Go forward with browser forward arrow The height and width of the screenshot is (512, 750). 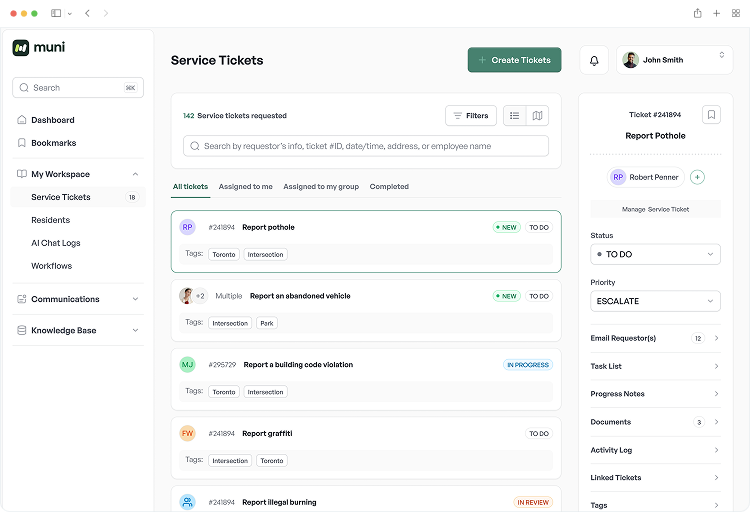click(106, 13)
